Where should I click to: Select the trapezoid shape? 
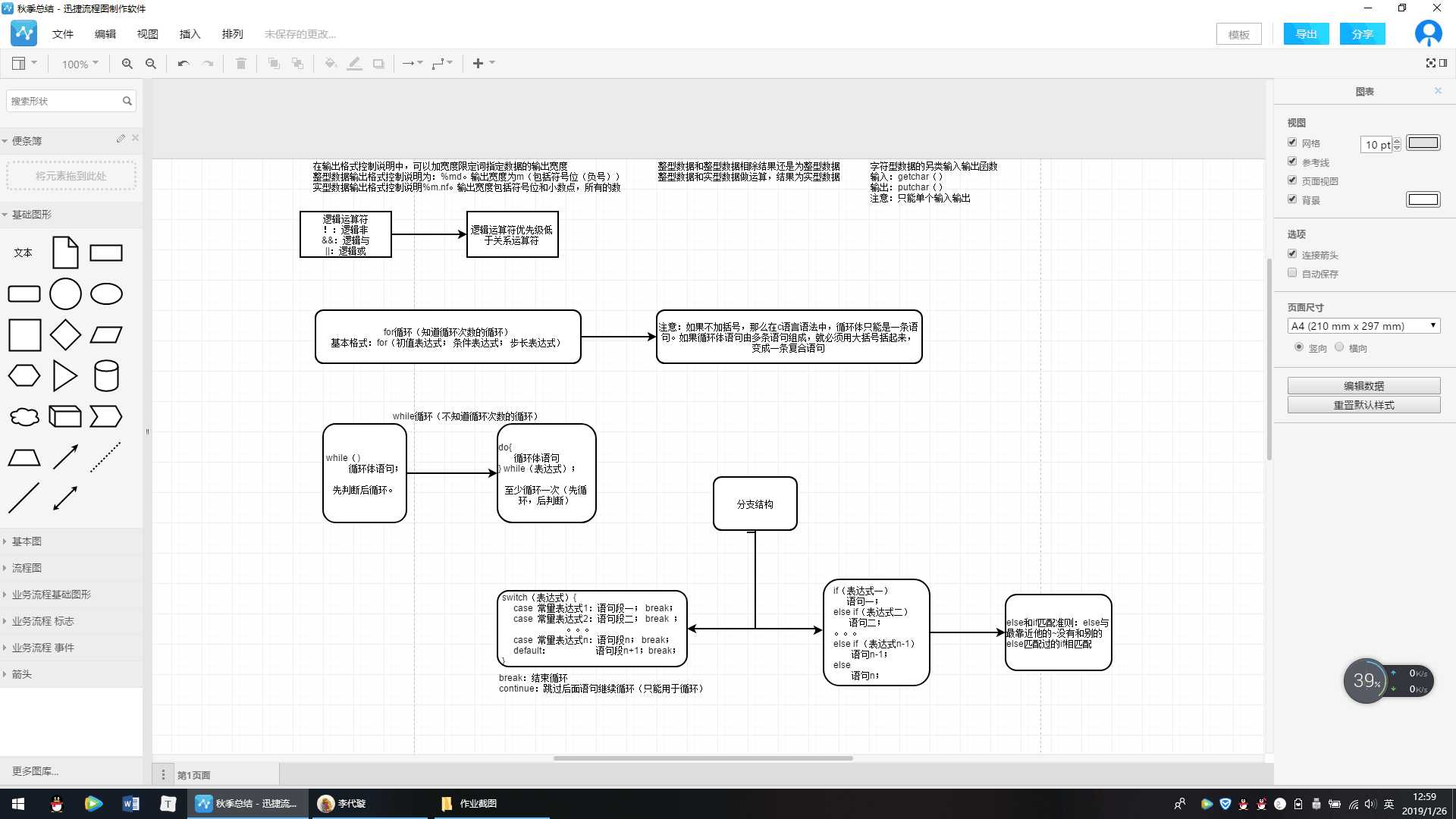(x=24, y=457)
